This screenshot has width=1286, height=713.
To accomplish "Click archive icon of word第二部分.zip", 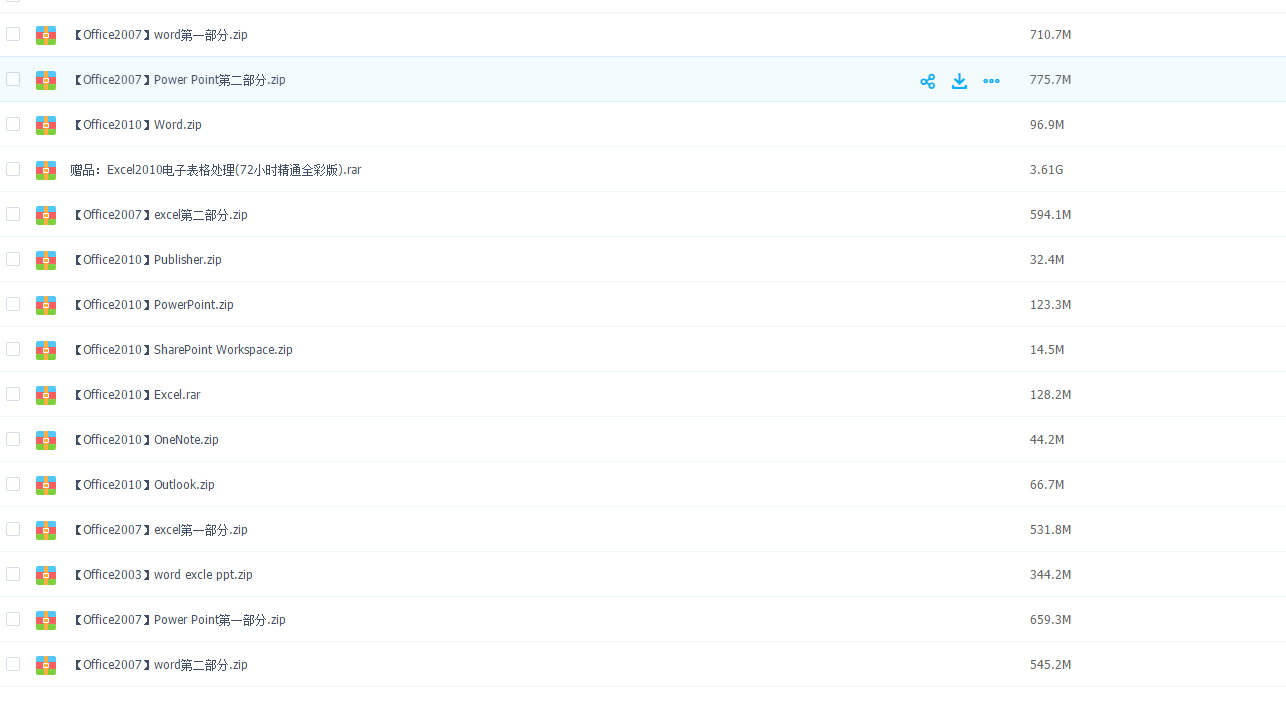I will [x=46, y=665].
